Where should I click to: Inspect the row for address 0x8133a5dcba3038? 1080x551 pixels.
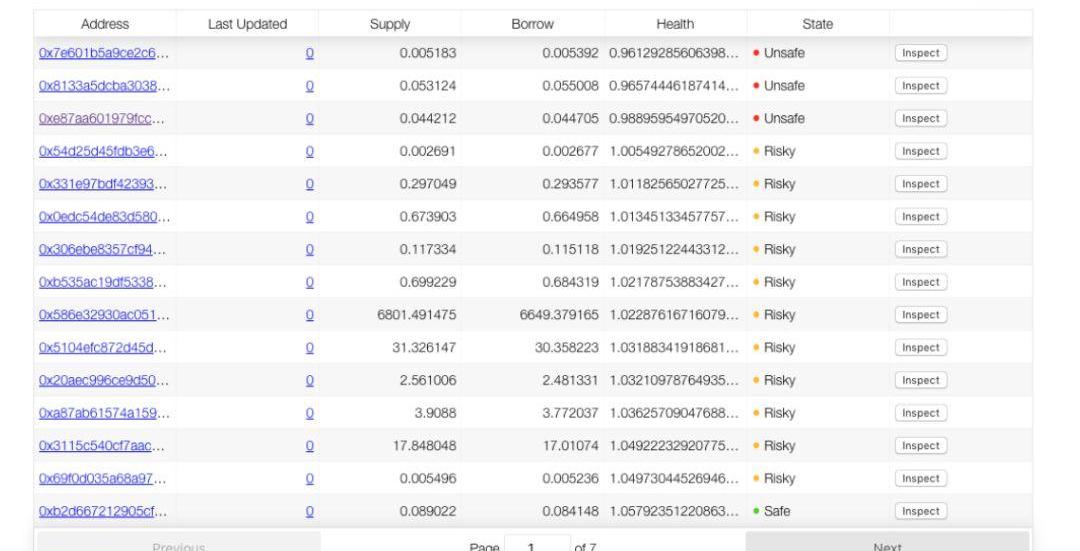(920, 86)
